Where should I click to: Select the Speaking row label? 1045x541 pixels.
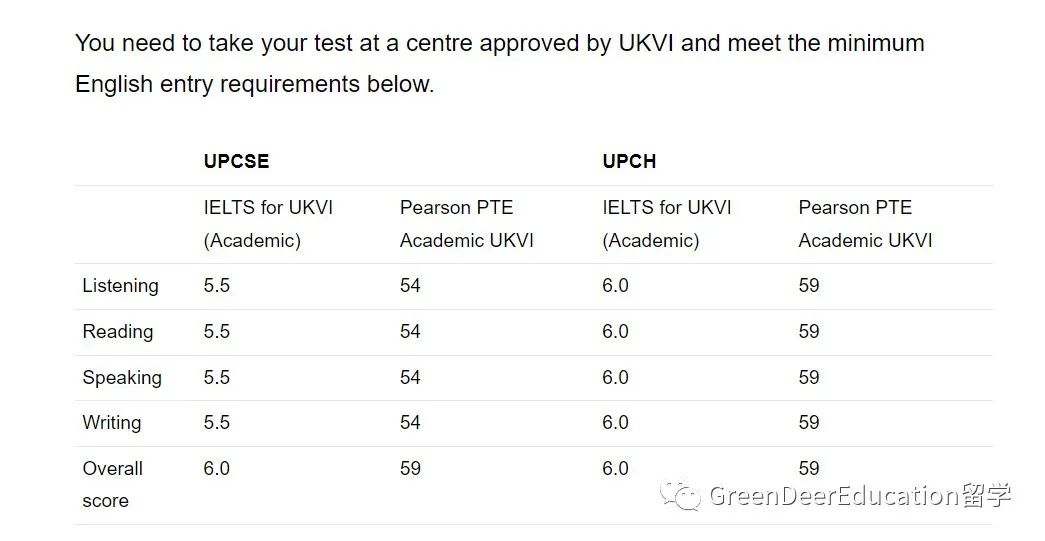click(121, 378)
